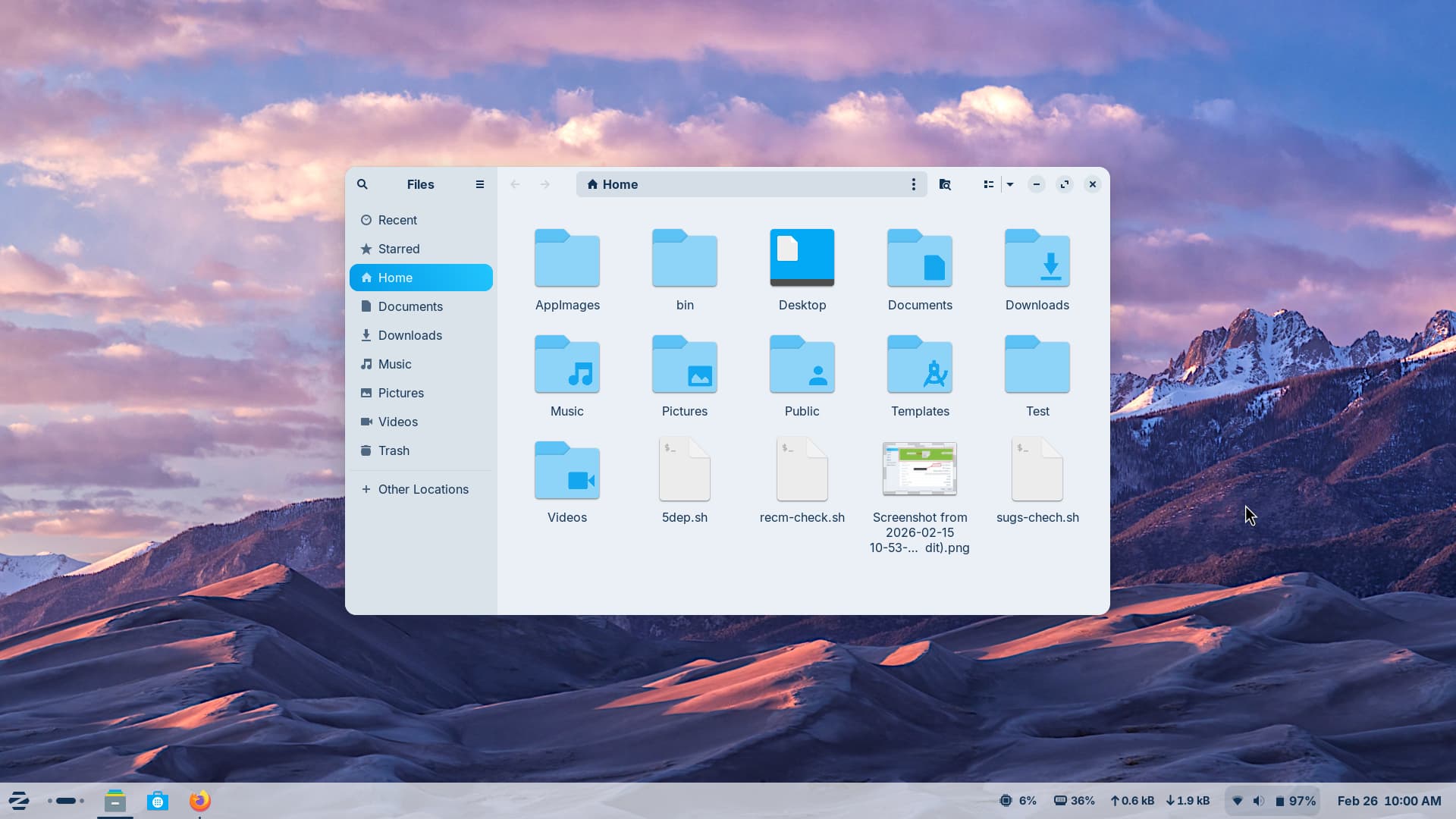Open the Home path three-dot menu
Viewport: 1456px width, 819px height.
click(x=914, y=184)
